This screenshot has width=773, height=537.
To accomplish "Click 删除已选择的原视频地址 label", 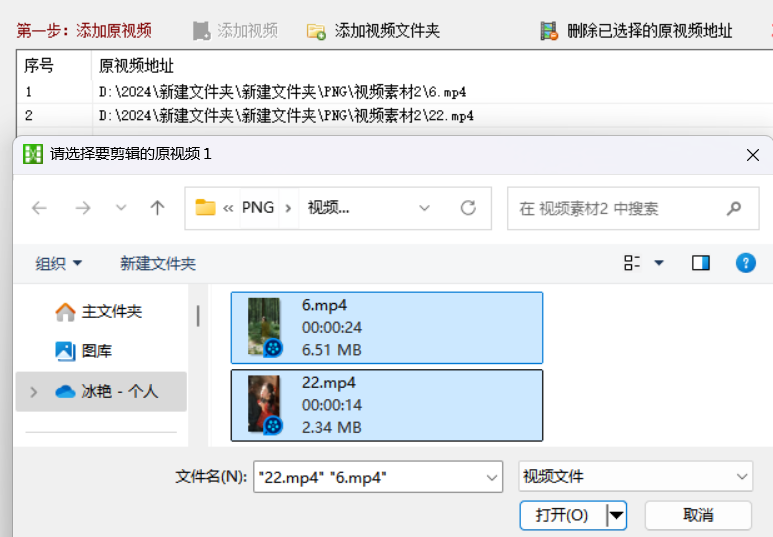I will [x=649, y=31].
